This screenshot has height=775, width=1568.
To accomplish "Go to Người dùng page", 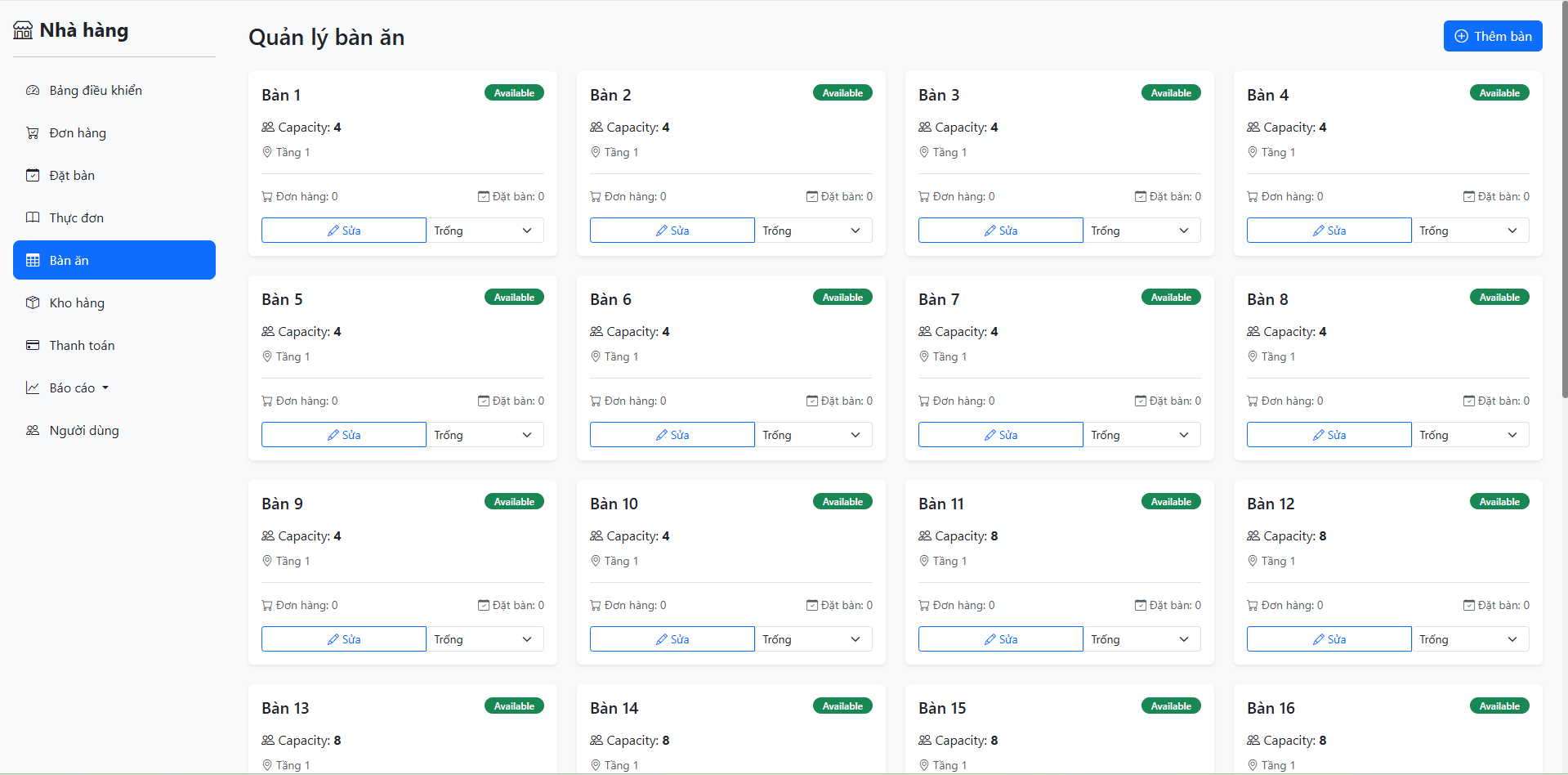I will [114, 430].
